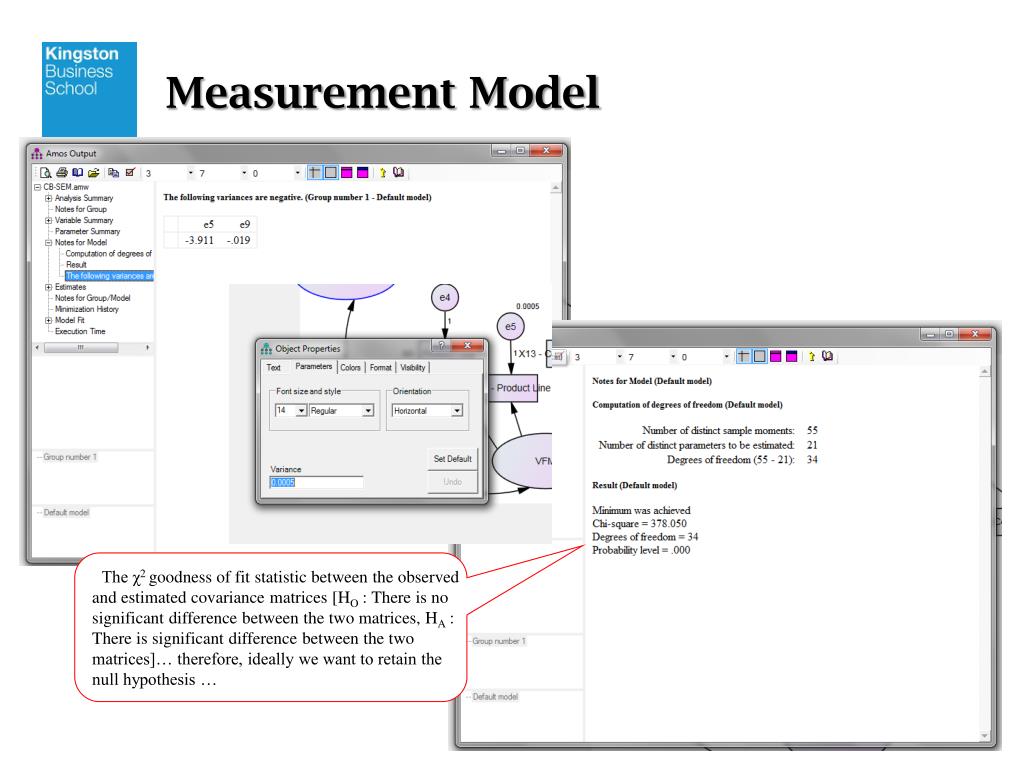The width and height of the screenshot is (1024, 768).
Task: Open the help book icon in right output window toolbar
Action: click(827, 356)
